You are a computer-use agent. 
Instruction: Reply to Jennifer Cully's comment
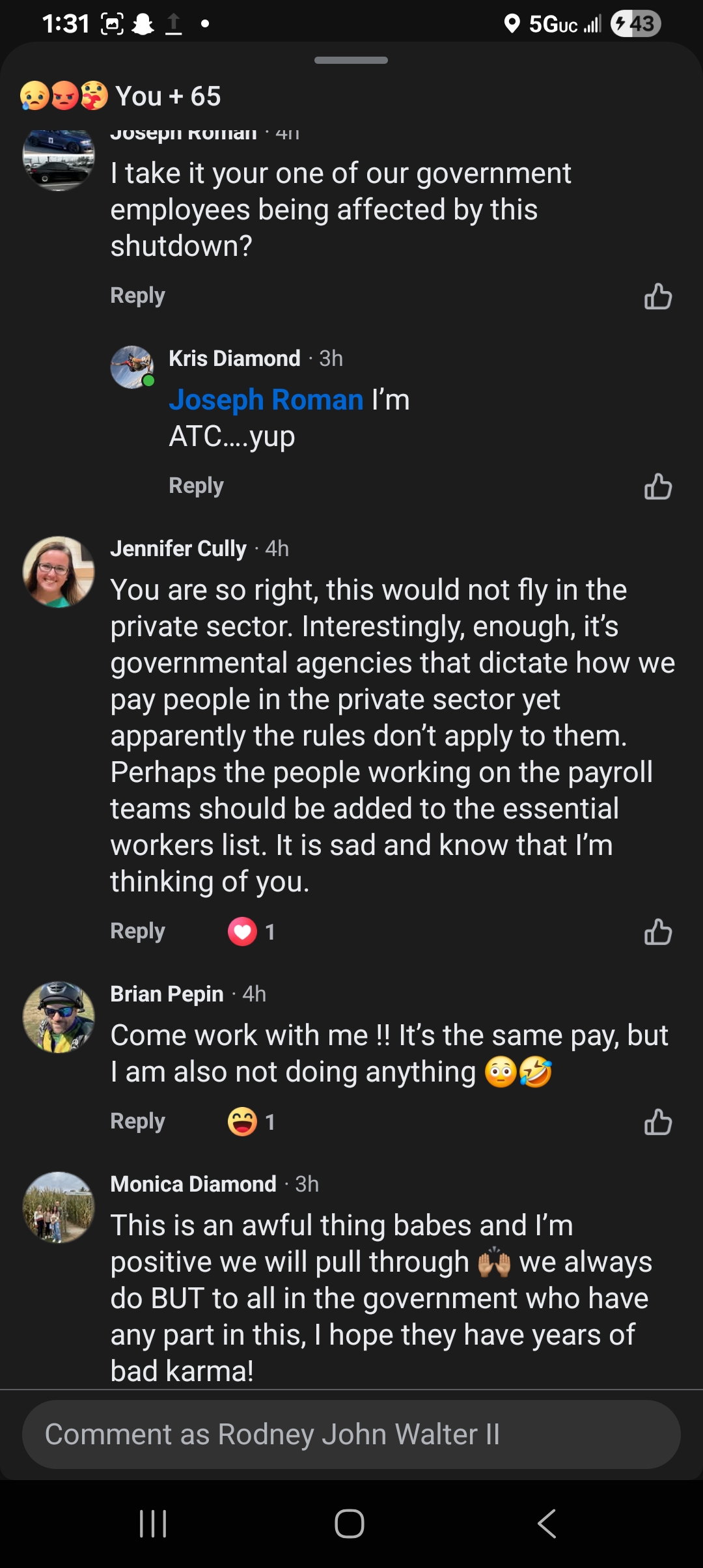tap(138, 931)
